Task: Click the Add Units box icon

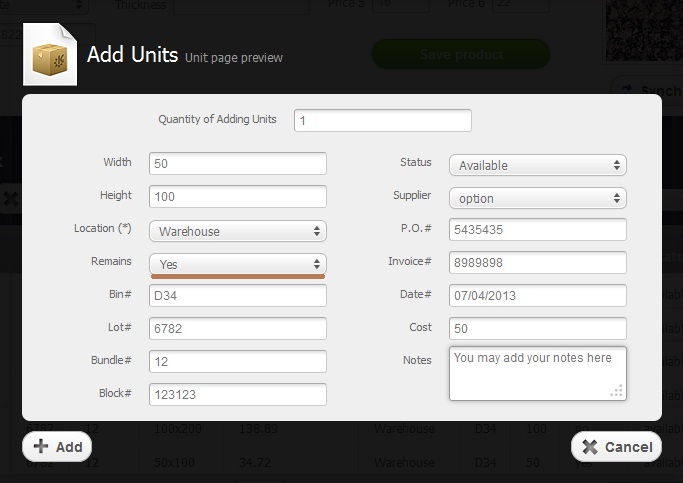Action: click(x=50, y=56)
